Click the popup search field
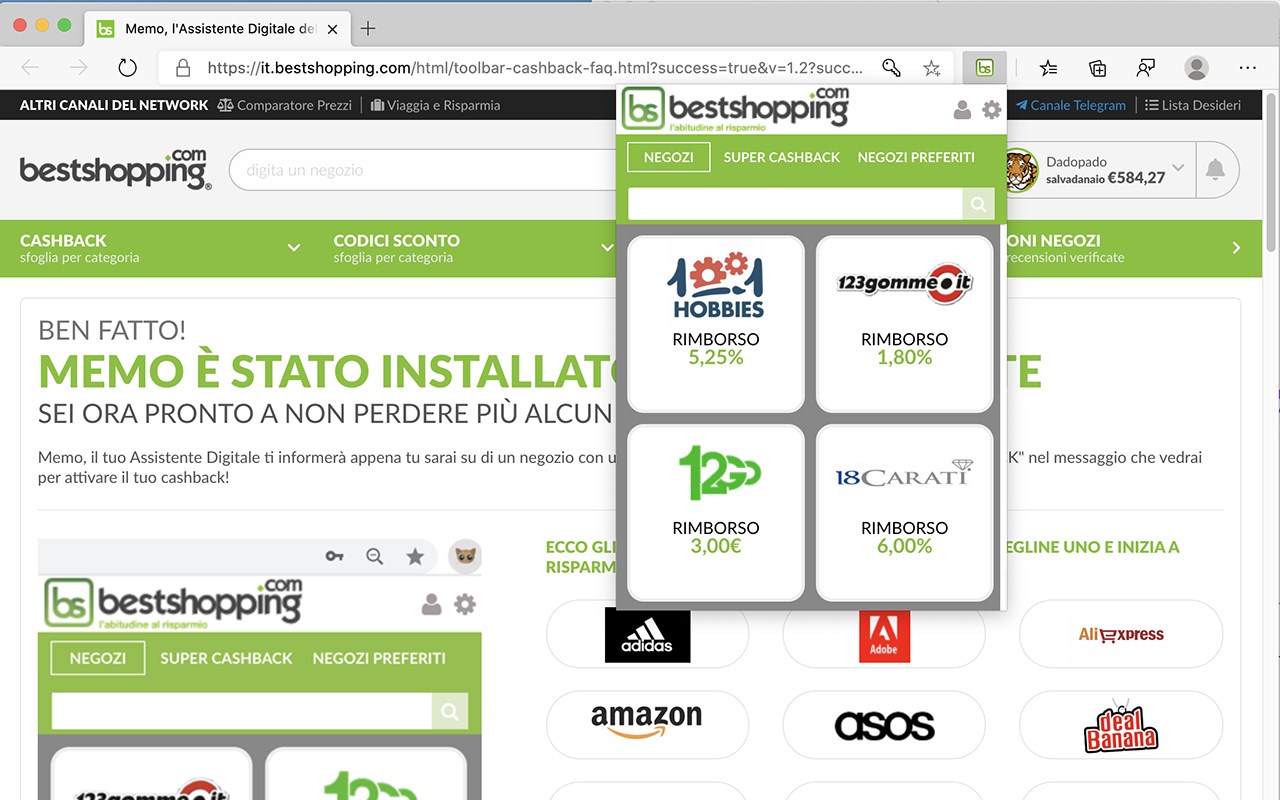 795,204
